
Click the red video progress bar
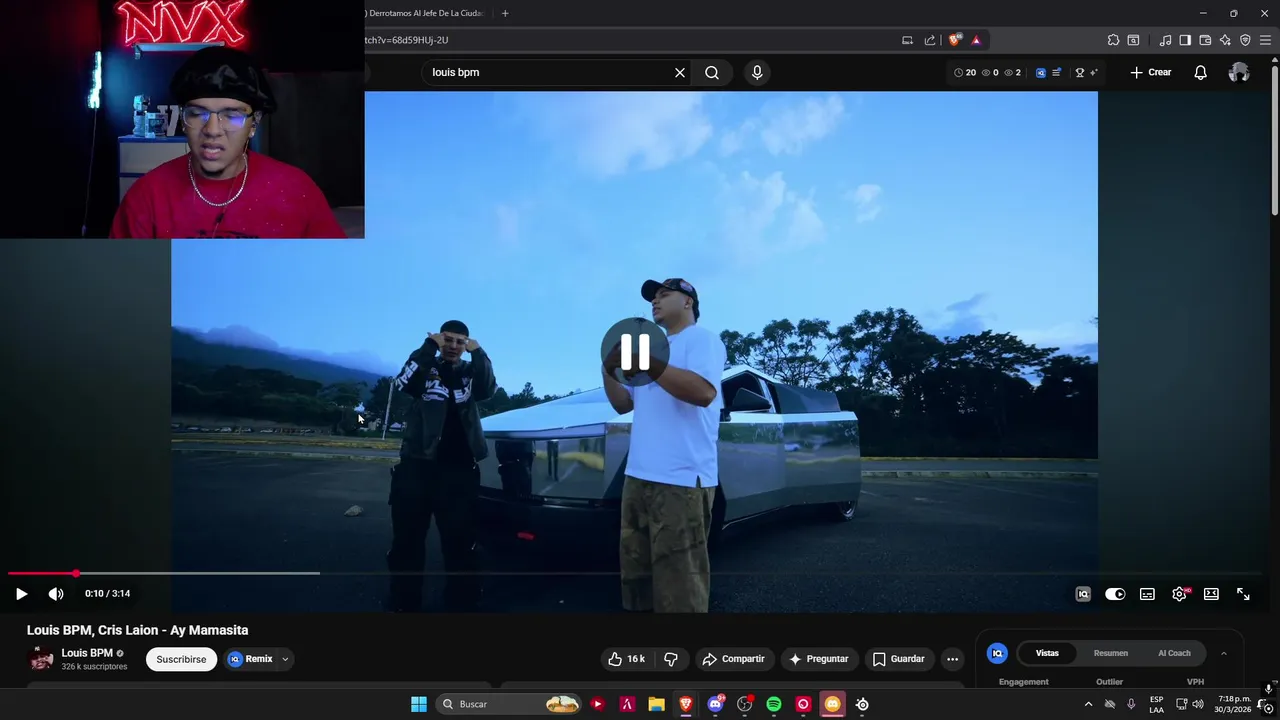(42, 573)
